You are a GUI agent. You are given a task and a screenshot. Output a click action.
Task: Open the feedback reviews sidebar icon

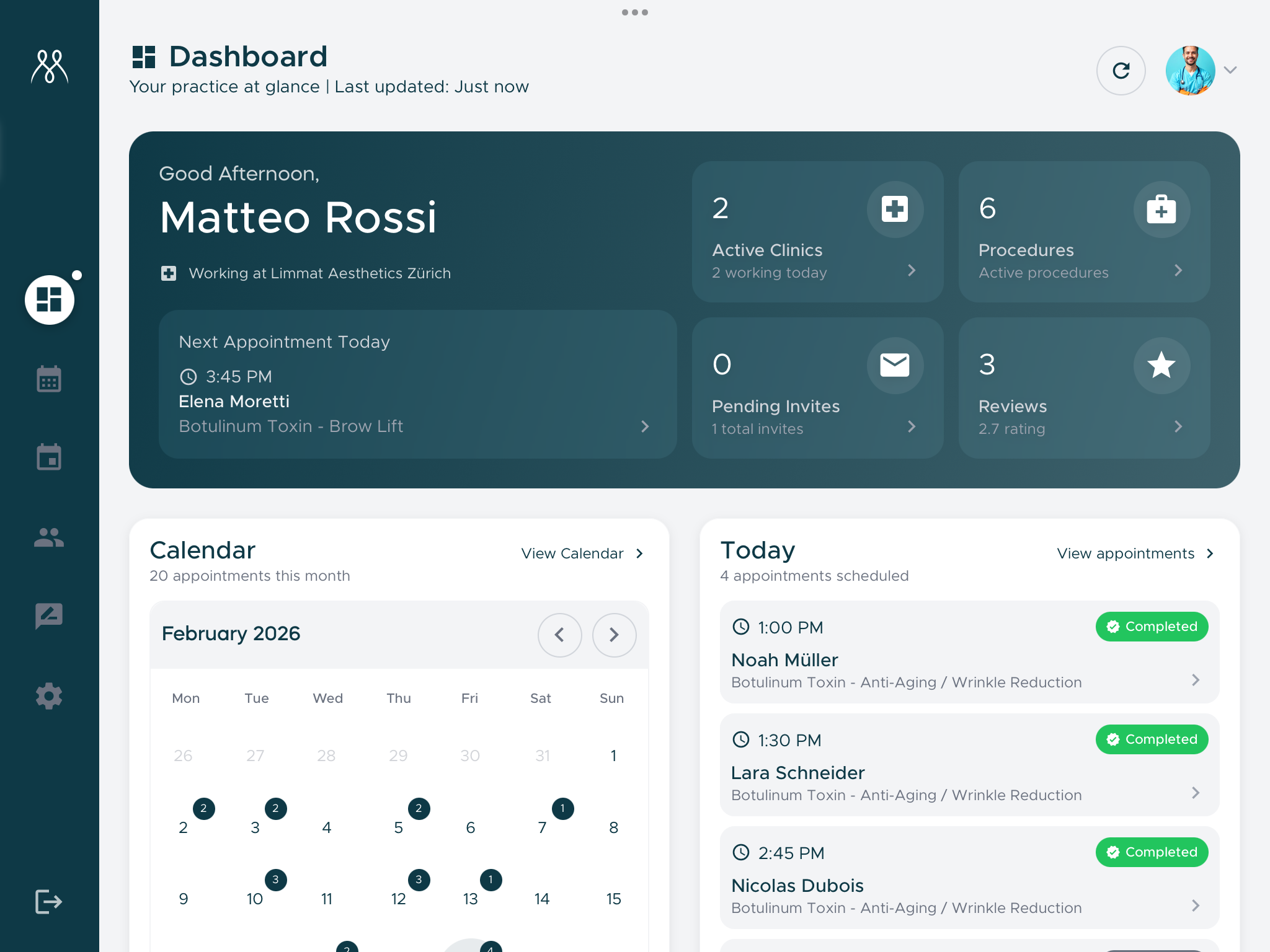[49, 616]
